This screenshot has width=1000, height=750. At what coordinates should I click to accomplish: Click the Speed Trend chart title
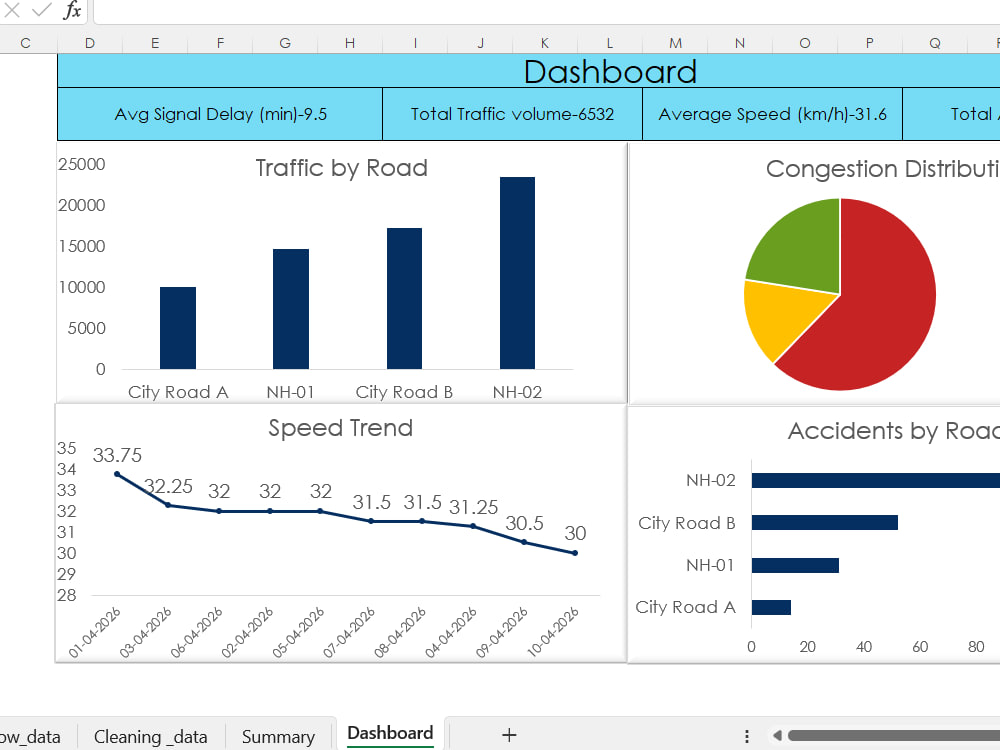pos(341,428)
